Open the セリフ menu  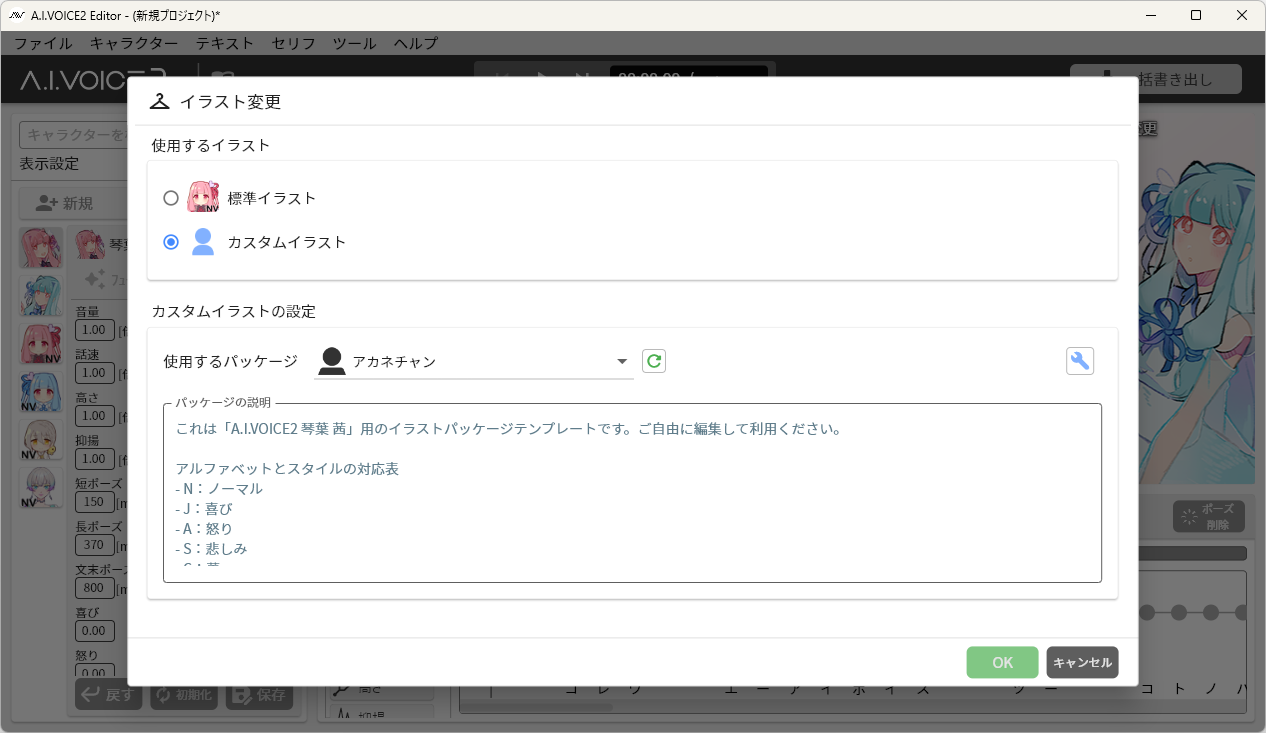coord(293,43)
